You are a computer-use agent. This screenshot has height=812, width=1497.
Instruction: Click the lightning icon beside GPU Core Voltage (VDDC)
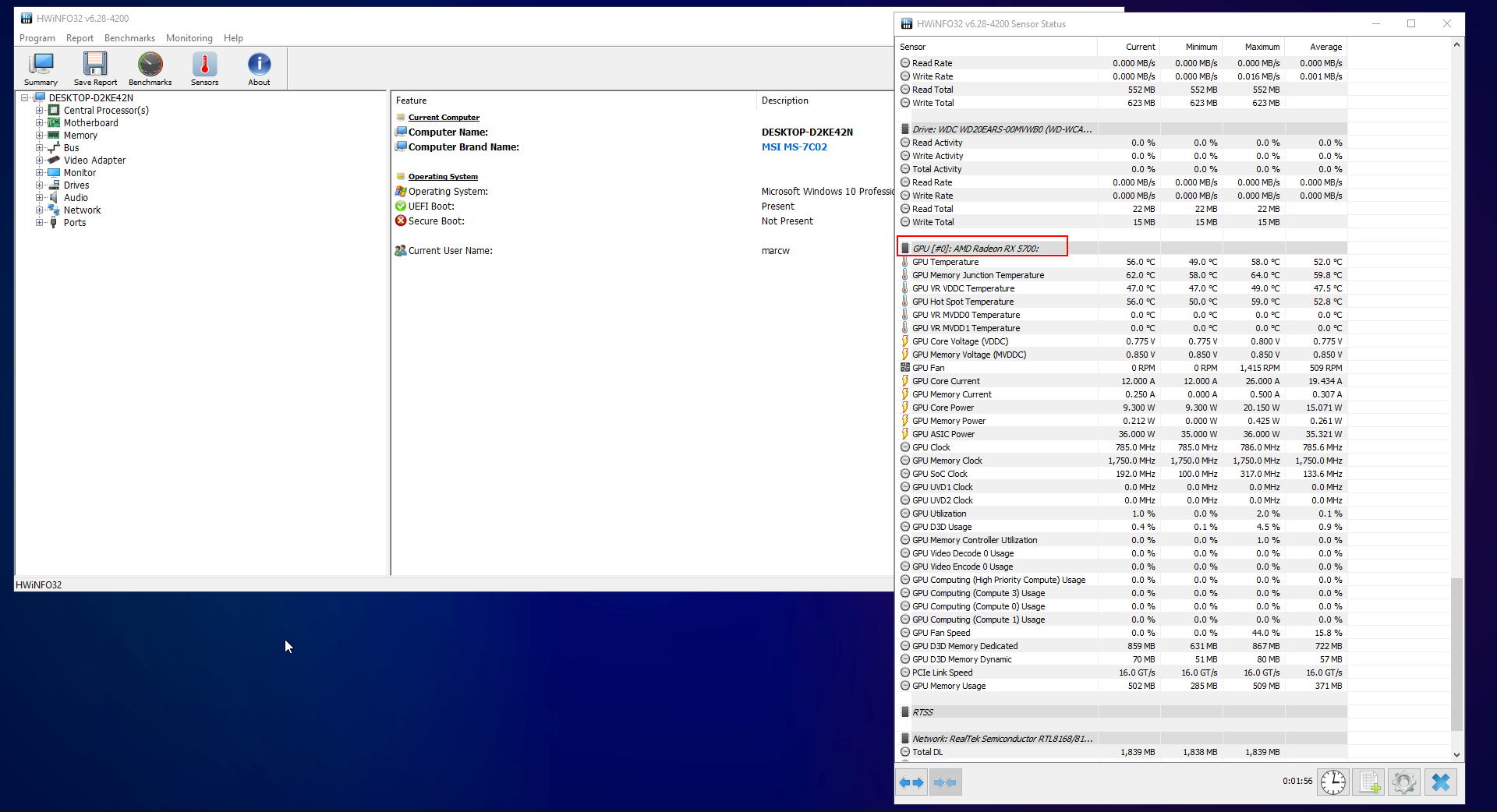pyautogui.click(x=904, y=341)
